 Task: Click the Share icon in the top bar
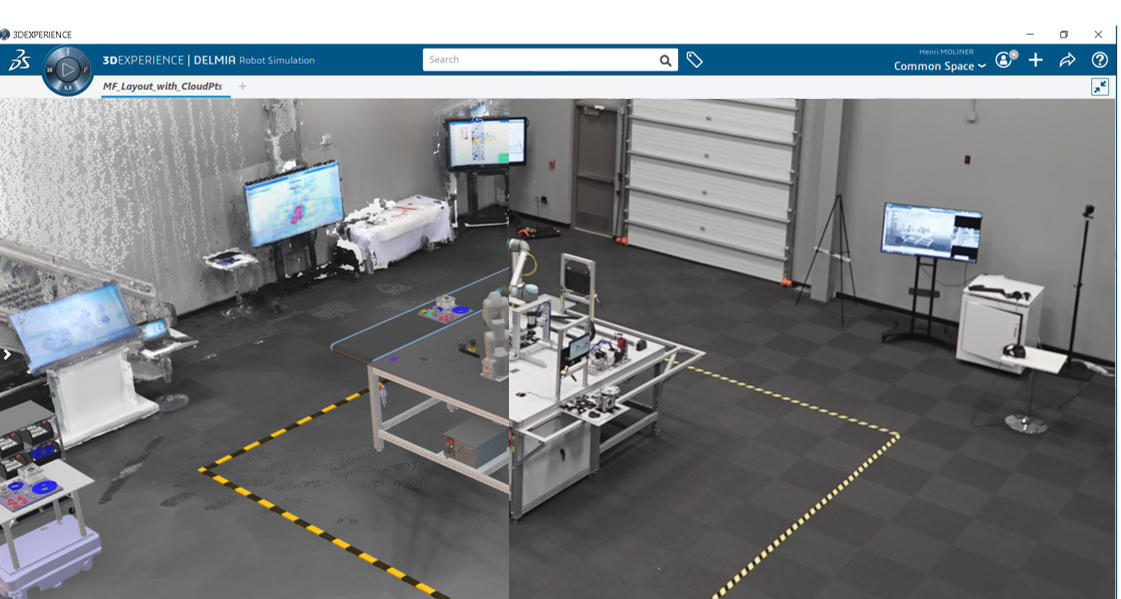[1066, 58]
